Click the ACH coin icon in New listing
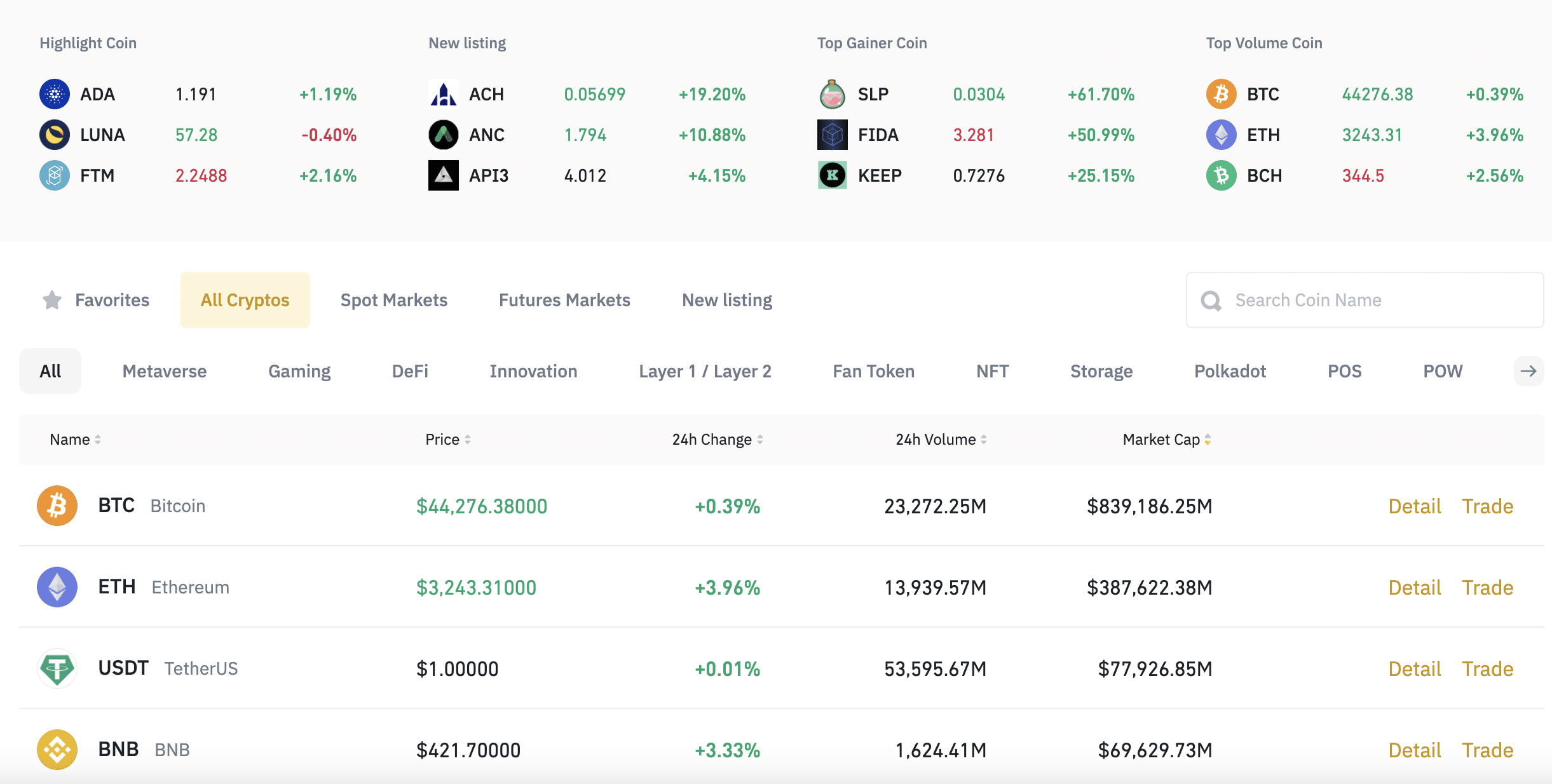 (x=444, y=95)
